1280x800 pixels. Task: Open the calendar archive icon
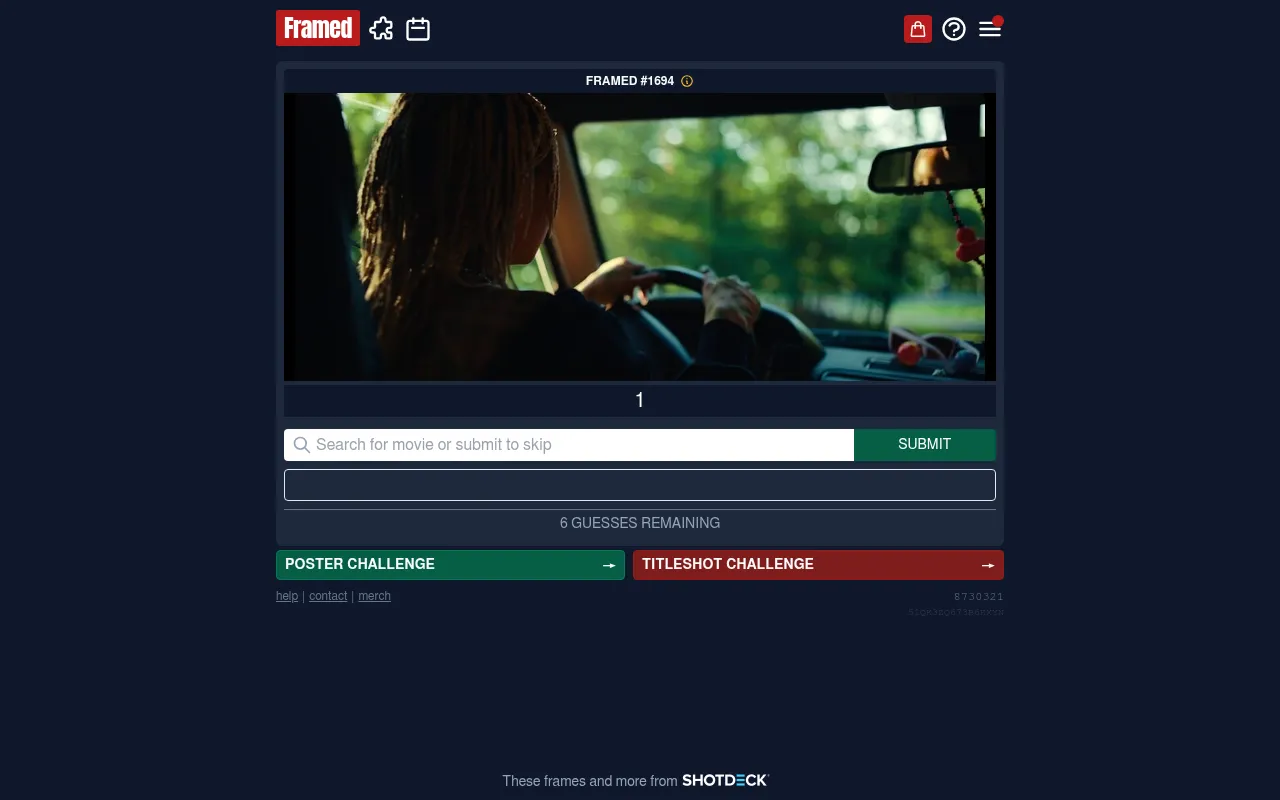(418, 29)
